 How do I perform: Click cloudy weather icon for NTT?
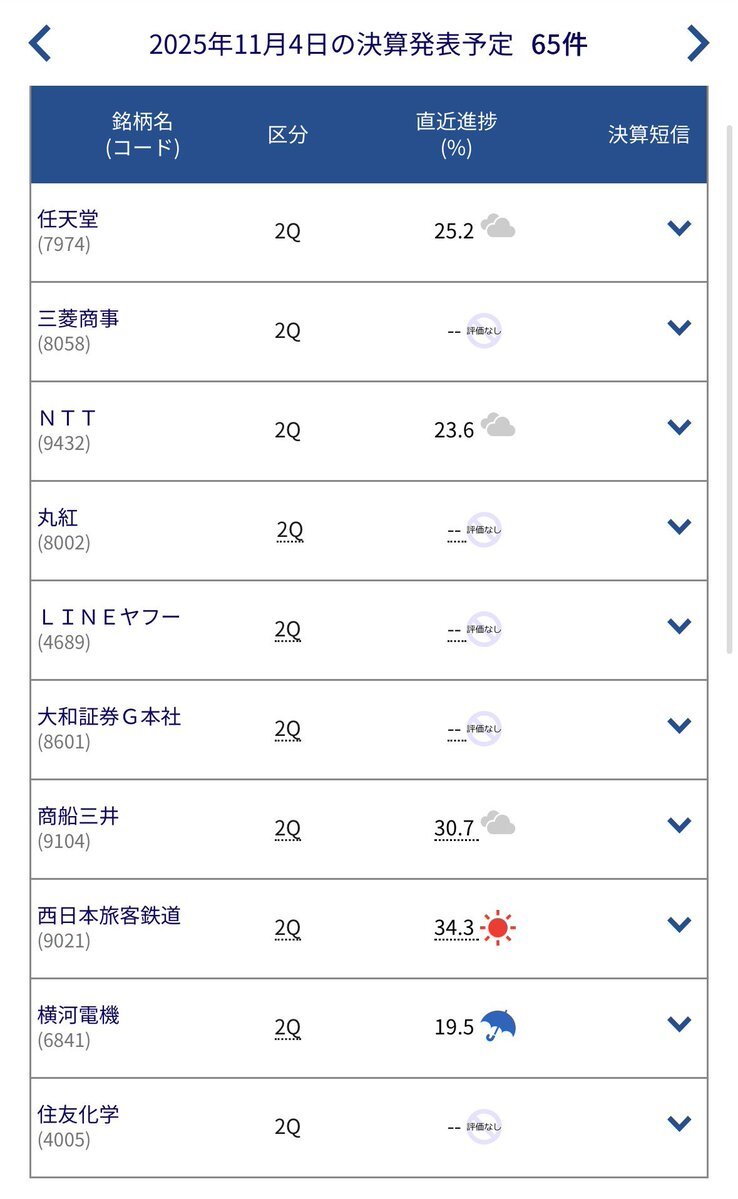(x=498, y=427)
